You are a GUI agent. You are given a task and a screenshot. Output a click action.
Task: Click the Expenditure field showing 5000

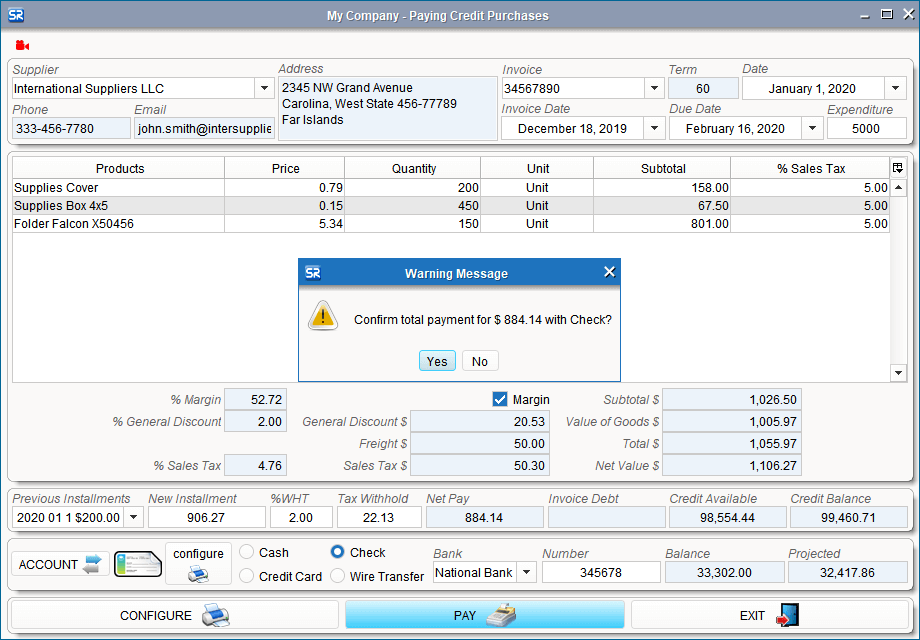(867, 128)
